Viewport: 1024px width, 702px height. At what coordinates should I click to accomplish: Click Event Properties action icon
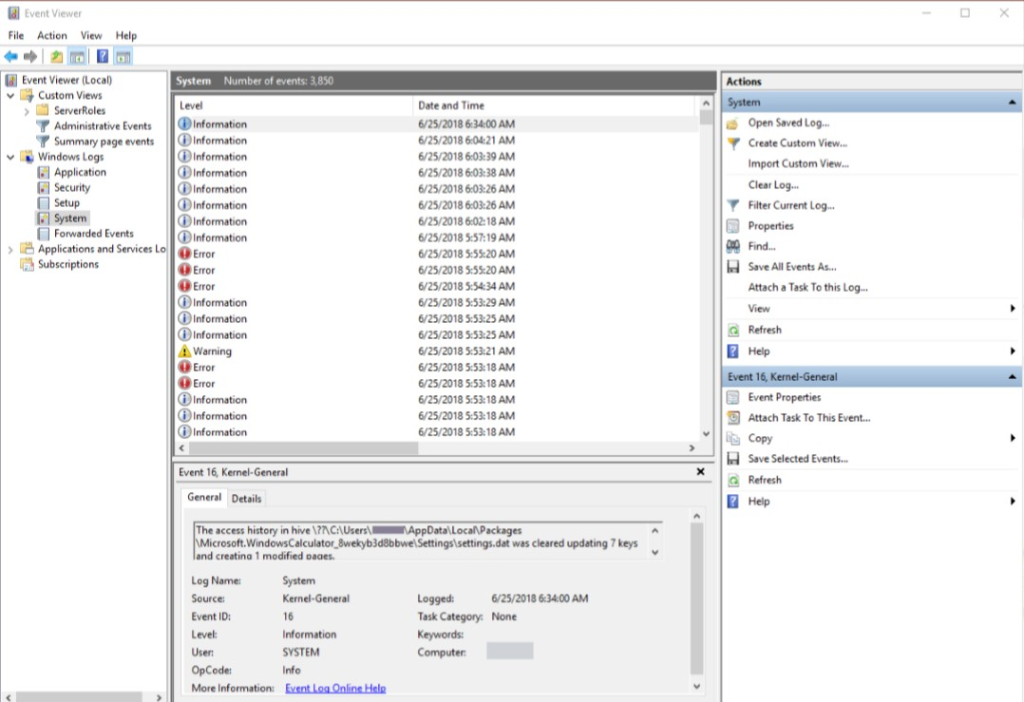733,398
